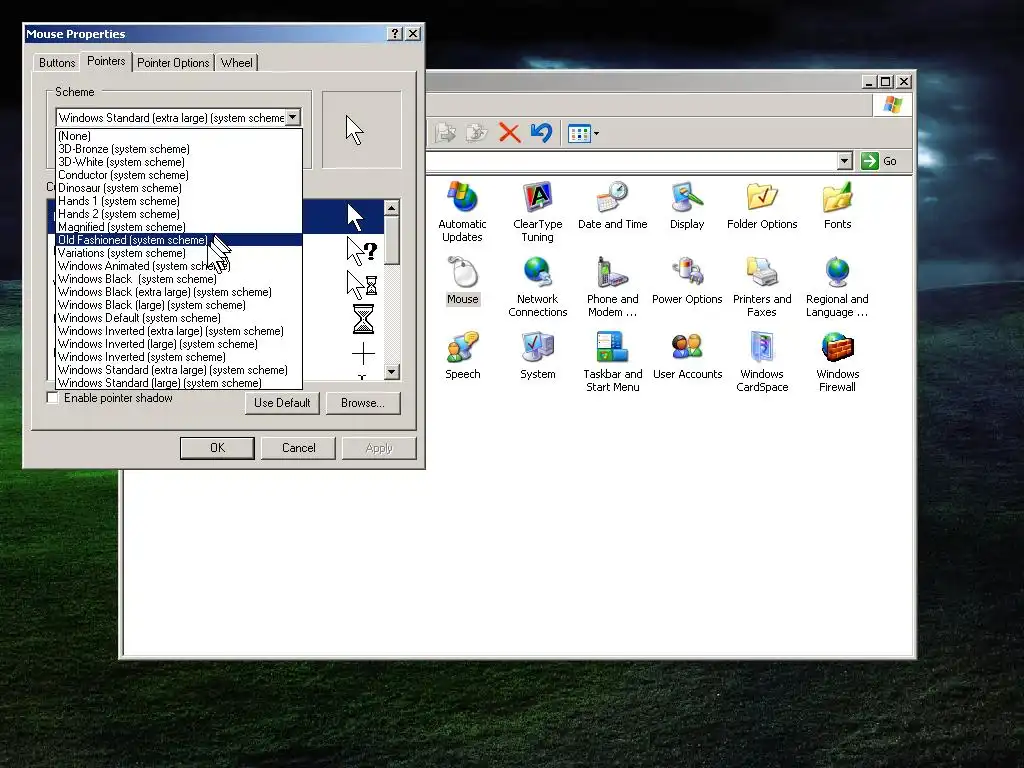Viewport: 1024px width, 768px height.
Task: Choose Windows Standard (large) scheme
Action: [x=178, y=383]
